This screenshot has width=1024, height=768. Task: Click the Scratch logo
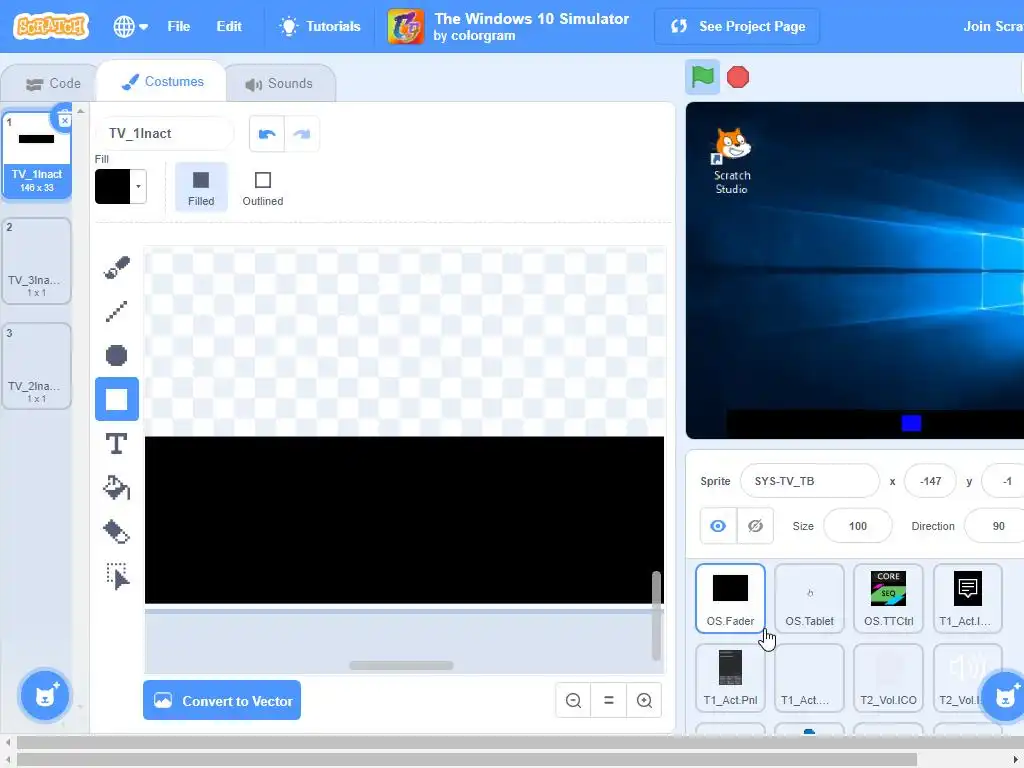point(51,26)
